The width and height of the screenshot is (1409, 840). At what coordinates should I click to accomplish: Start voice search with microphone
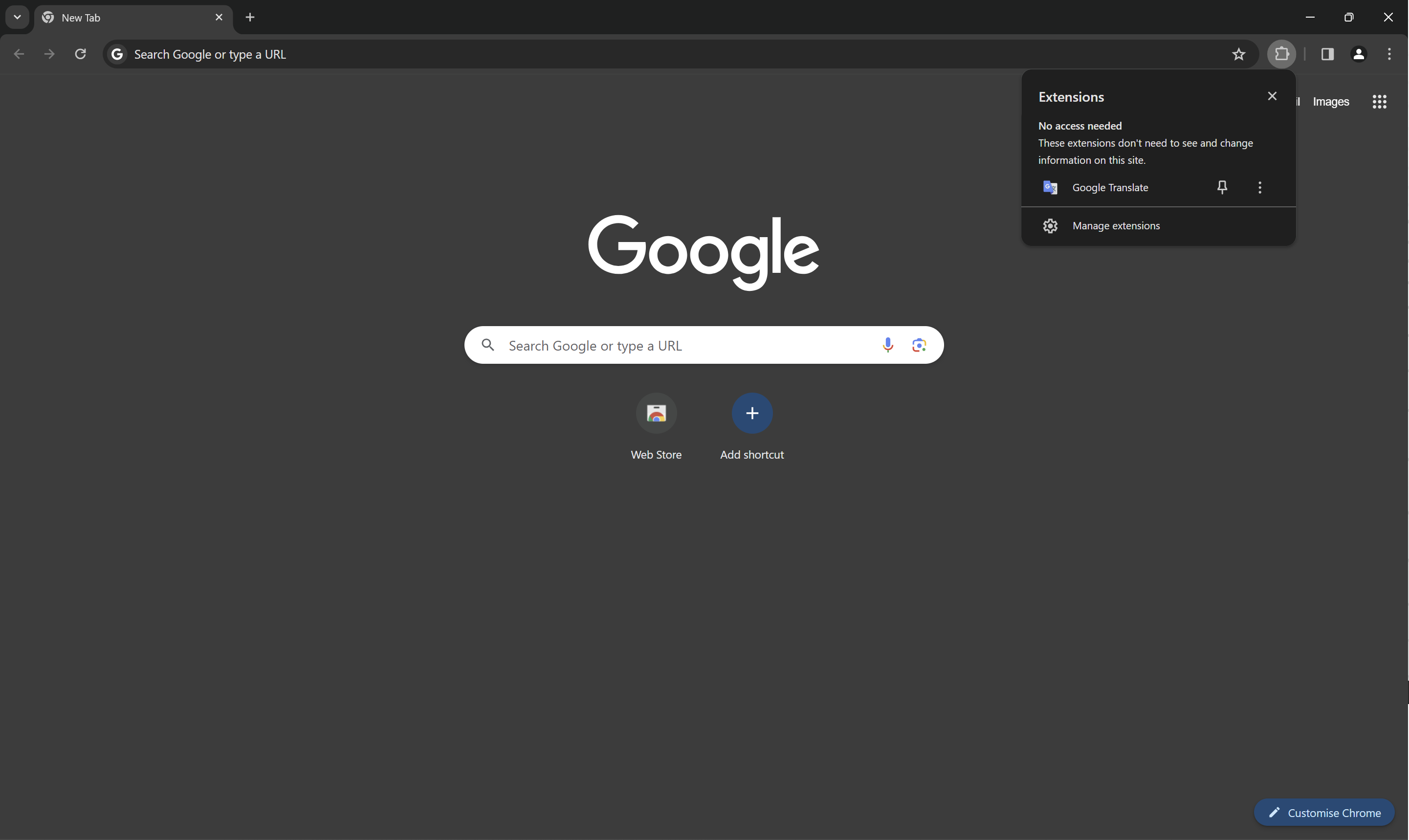tap(887, 345)
